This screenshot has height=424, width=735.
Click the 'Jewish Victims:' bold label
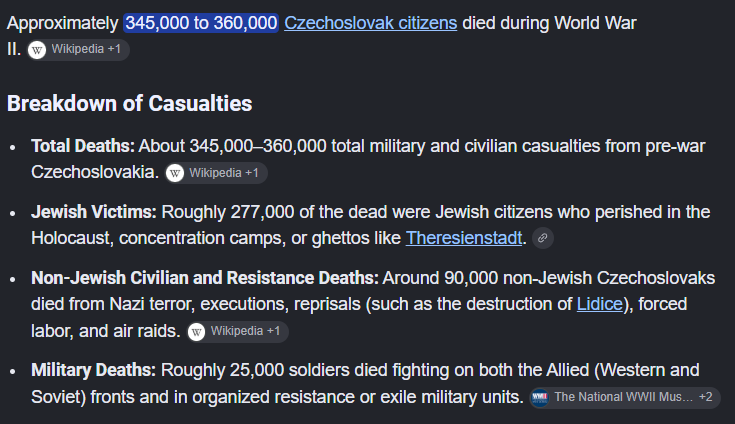(x=94, y=212)
